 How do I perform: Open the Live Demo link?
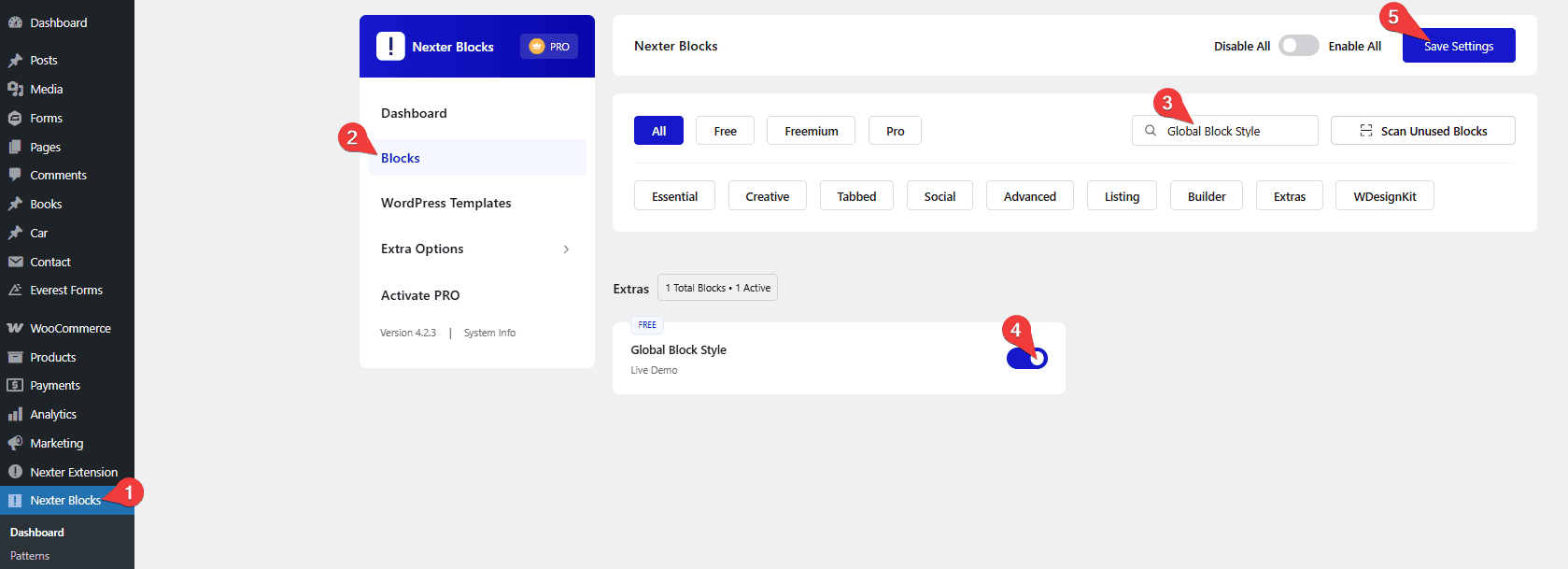[654, 370]
